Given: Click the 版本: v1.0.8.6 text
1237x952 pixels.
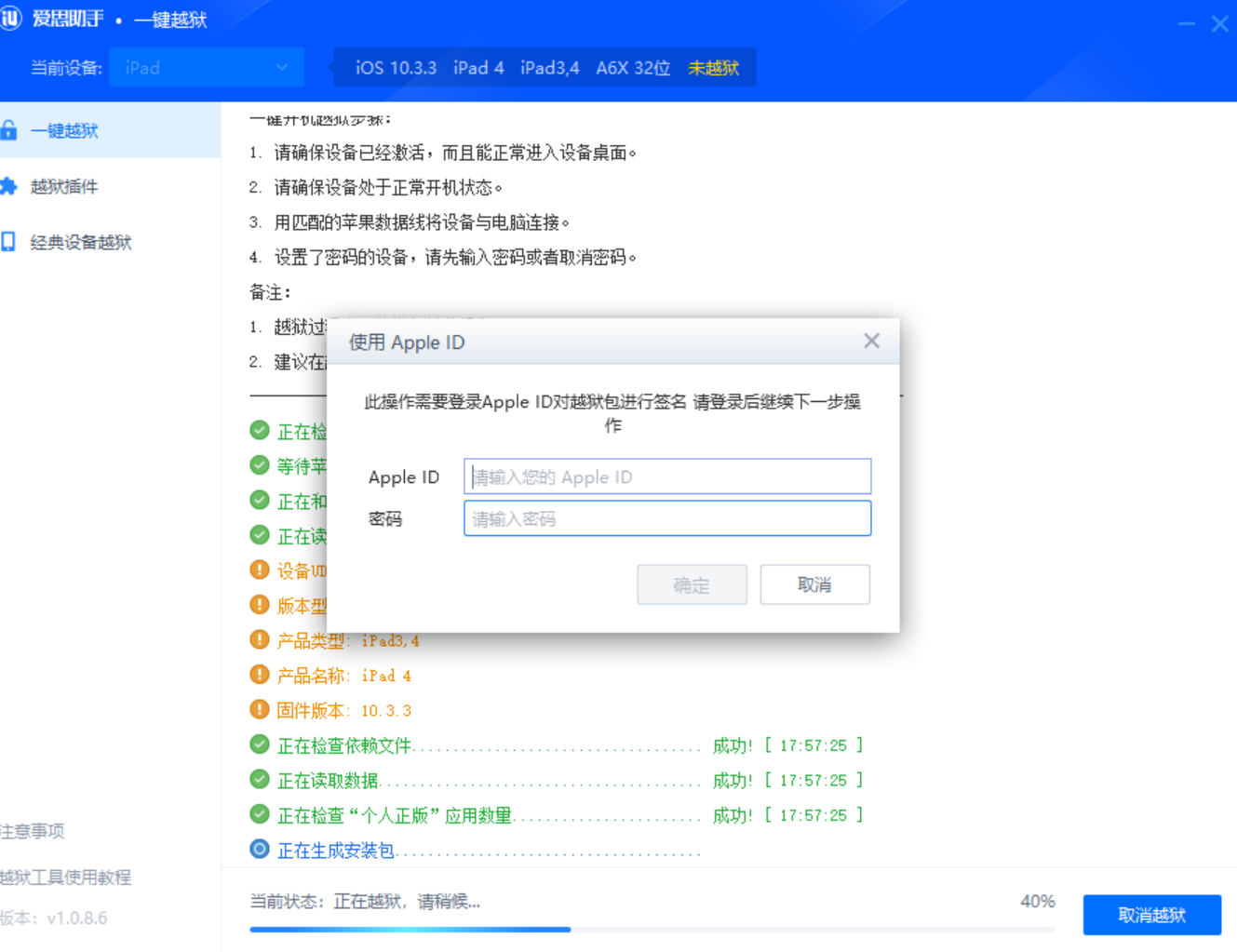Looking at the screenshot, I should 54,918.
